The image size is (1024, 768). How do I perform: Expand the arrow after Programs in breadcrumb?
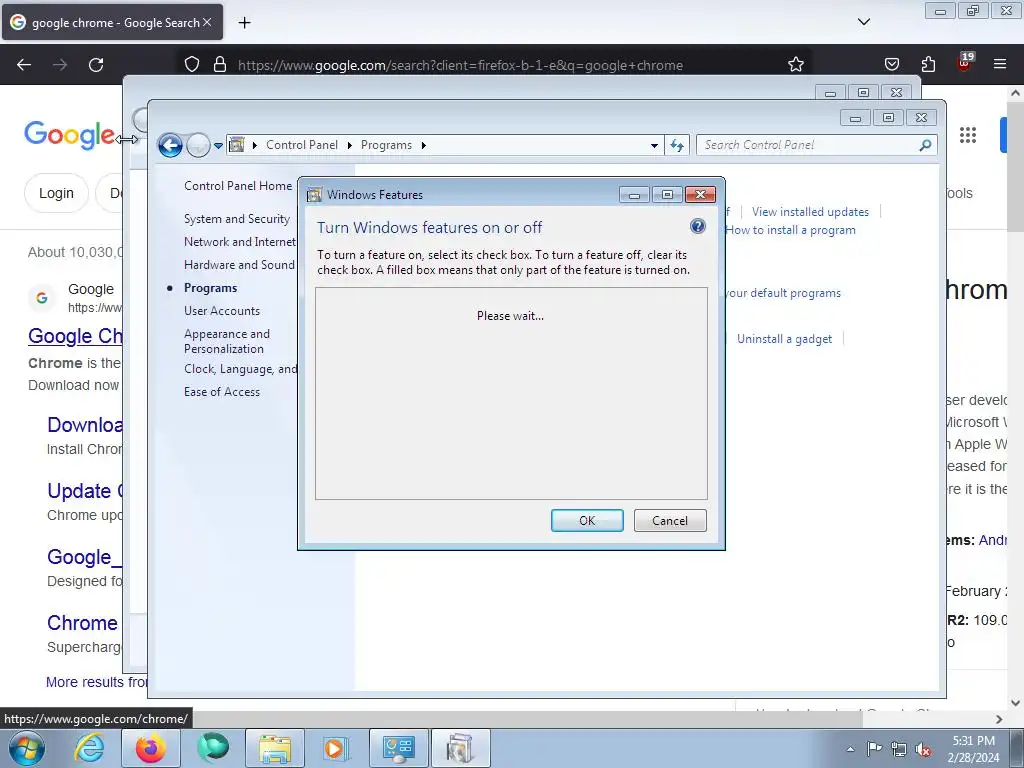tap(423, 145)
